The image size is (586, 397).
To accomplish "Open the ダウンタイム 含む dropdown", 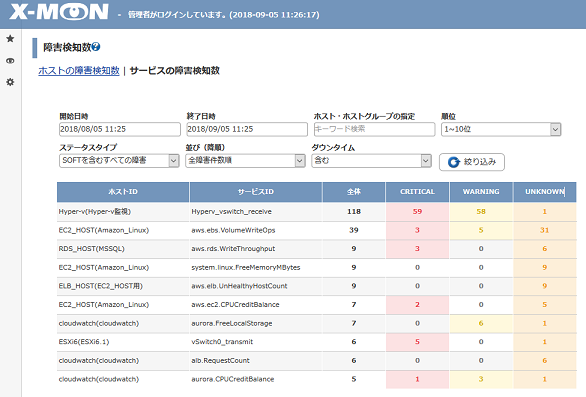I will 371,161.
